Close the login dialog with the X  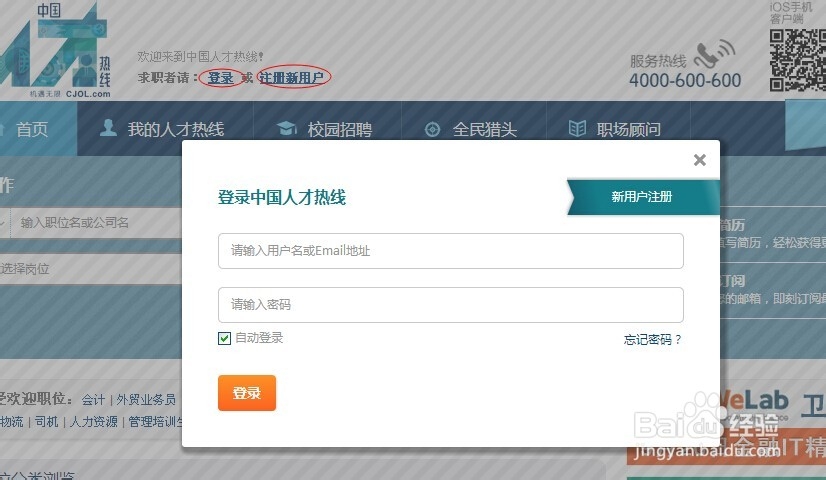tap(700, 160)
